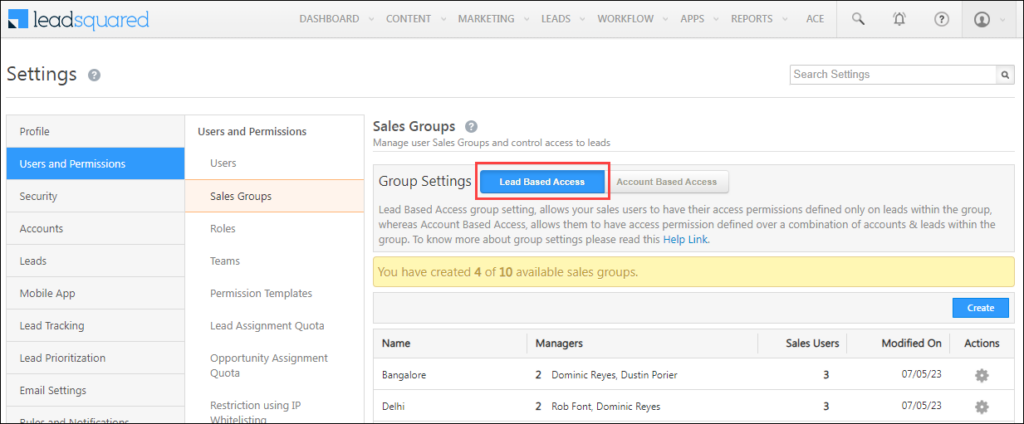Click the Delhi group name
This screenshot has height=424, width=1024.
pyautogui.click(x=393, y=406)
